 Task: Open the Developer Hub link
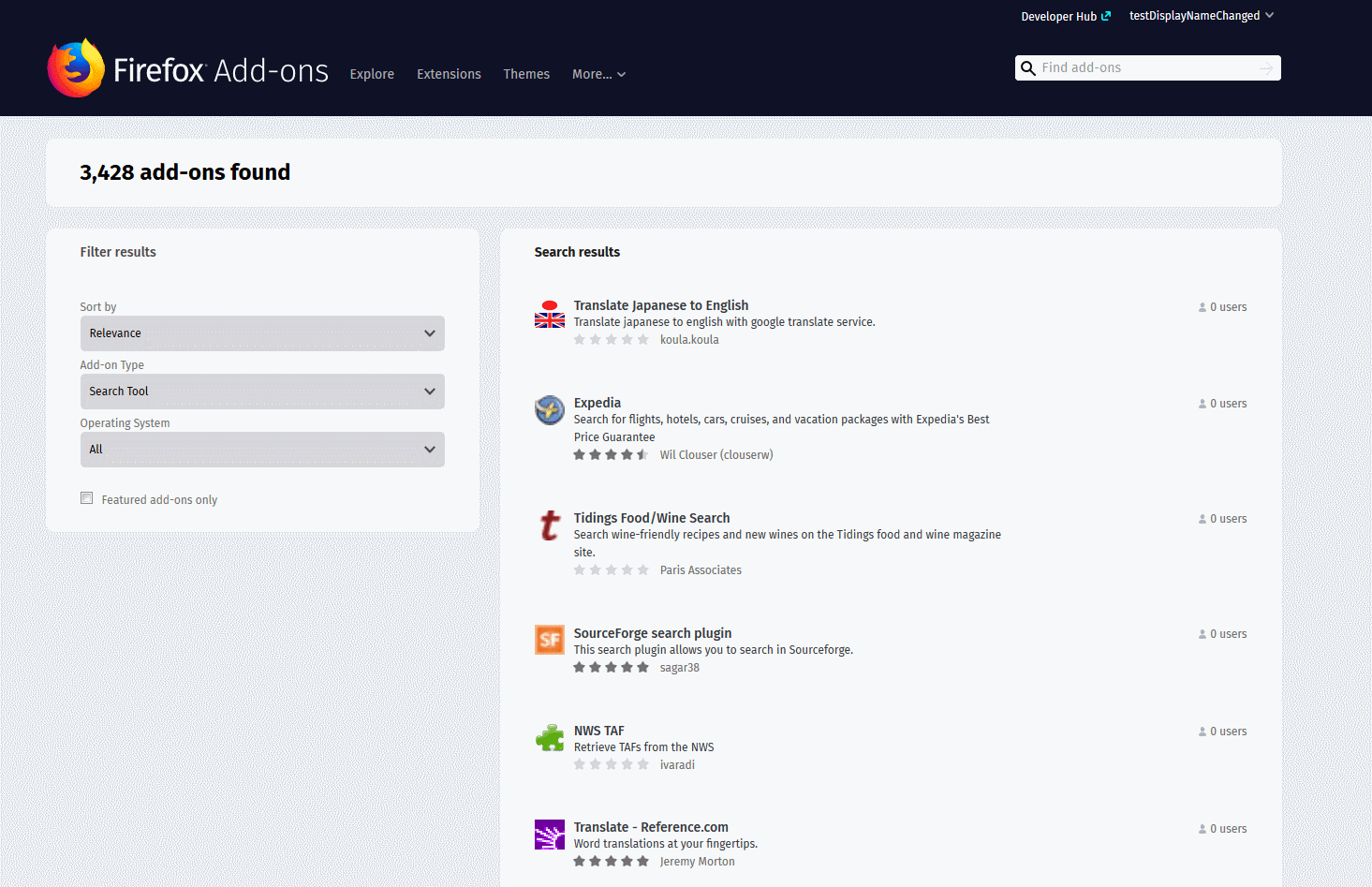(1066, 16)
